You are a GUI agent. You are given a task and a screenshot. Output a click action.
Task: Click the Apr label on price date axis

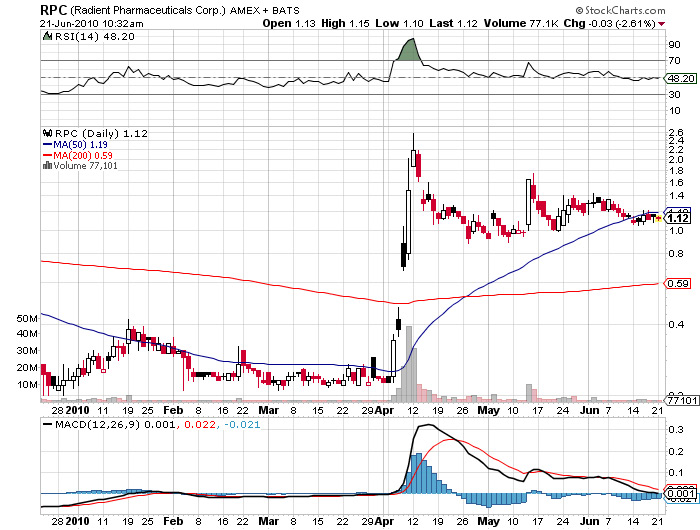click(384, 410)
